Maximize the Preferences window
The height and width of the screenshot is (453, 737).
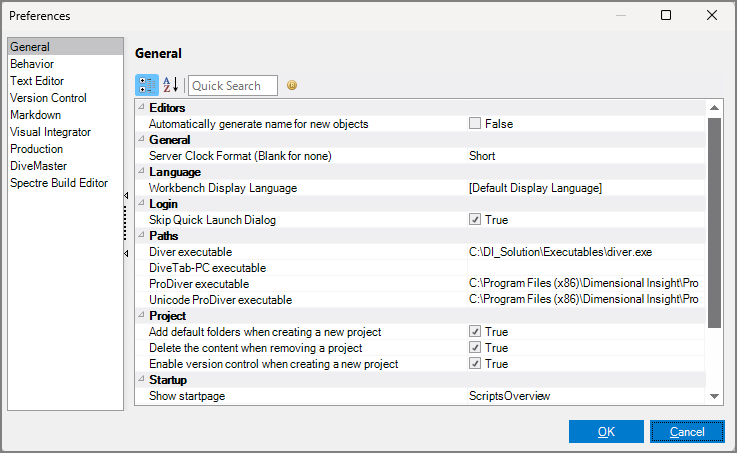(x=666, y=16)
